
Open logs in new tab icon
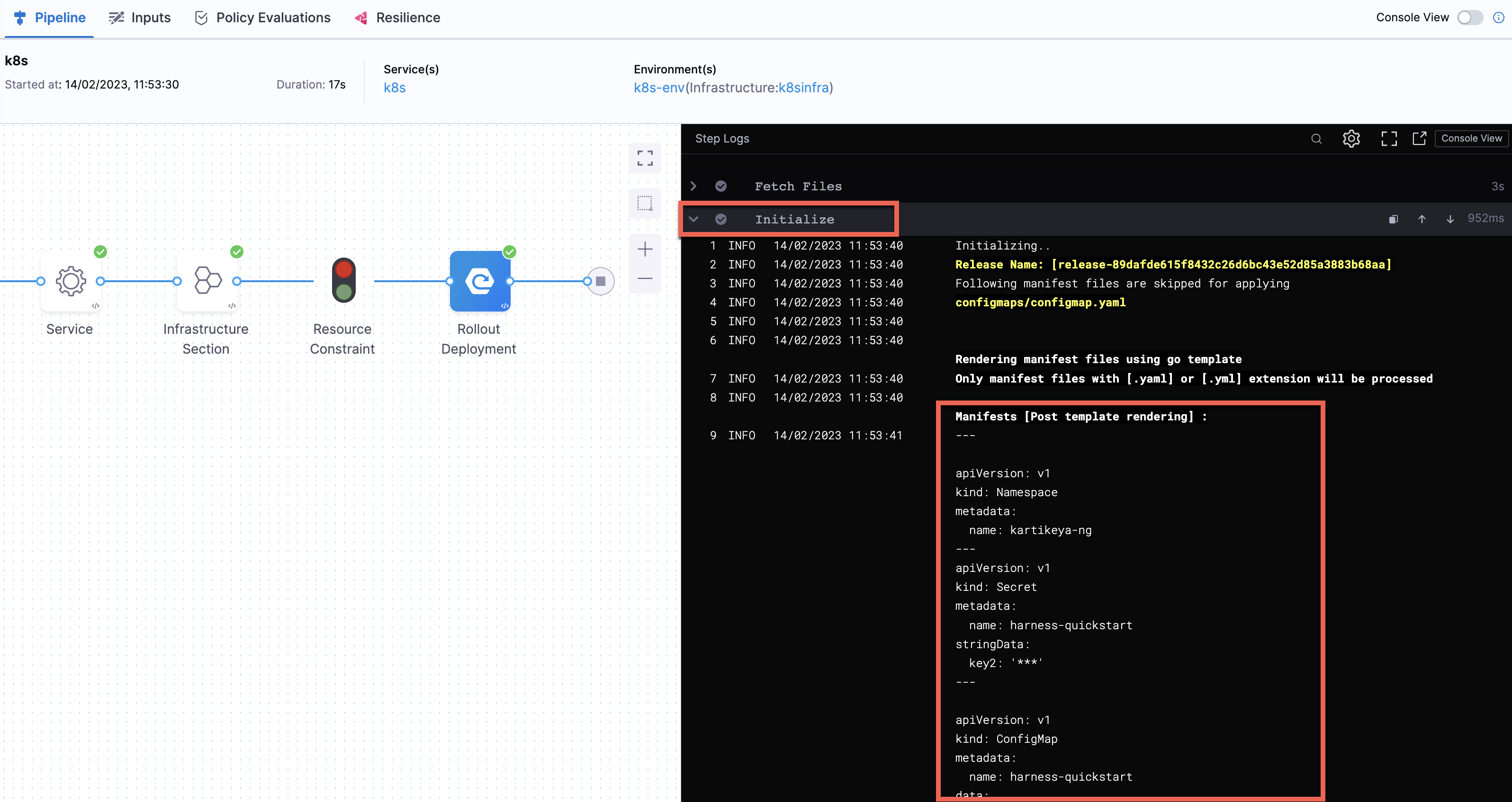[1419, 139]
